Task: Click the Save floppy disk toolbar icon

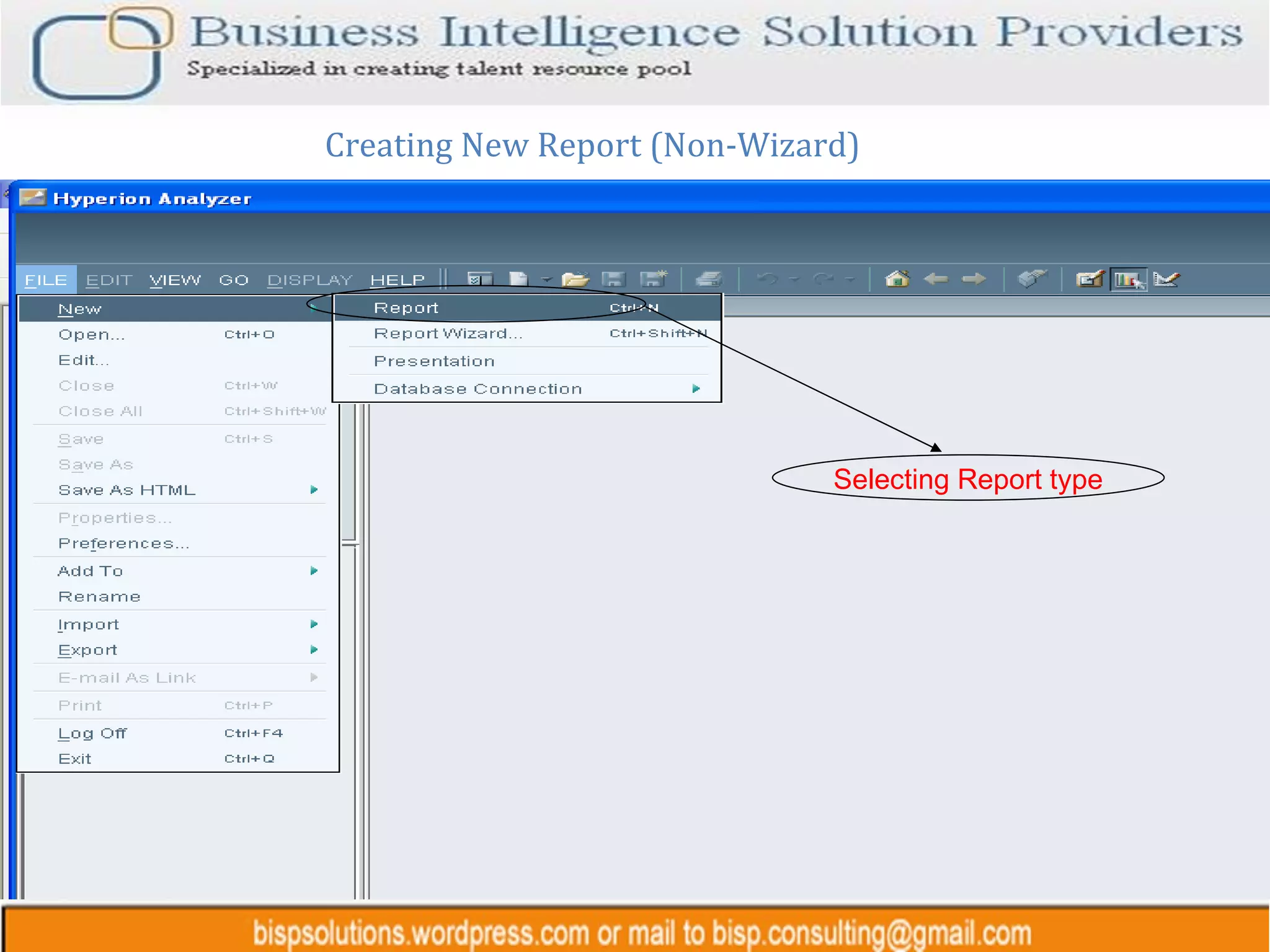Action: 613,280
